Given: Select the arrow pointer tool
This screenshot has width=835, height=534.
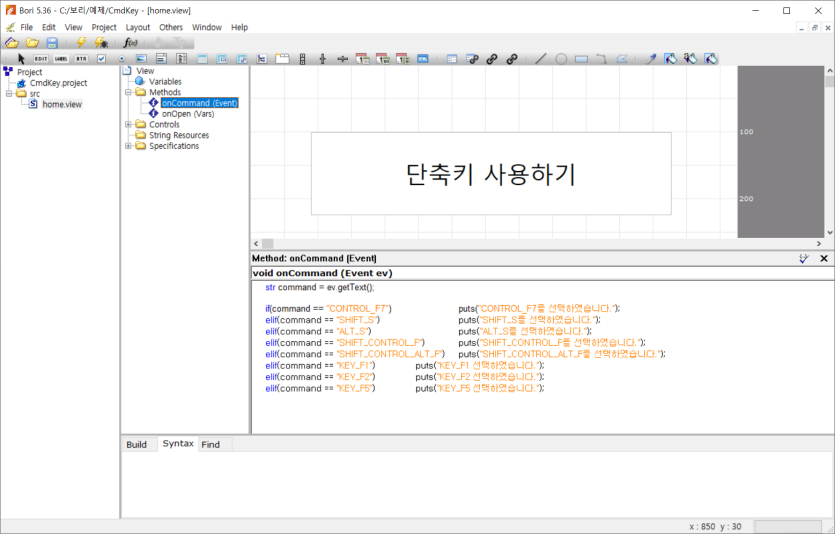Looking at the screenshot, I should (21, 59).
